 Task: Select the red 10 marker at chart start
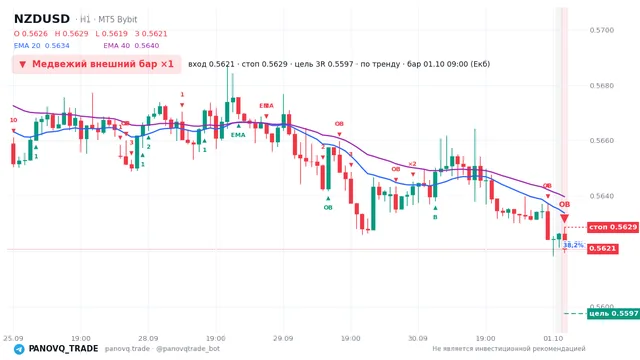tap(13, 120)
